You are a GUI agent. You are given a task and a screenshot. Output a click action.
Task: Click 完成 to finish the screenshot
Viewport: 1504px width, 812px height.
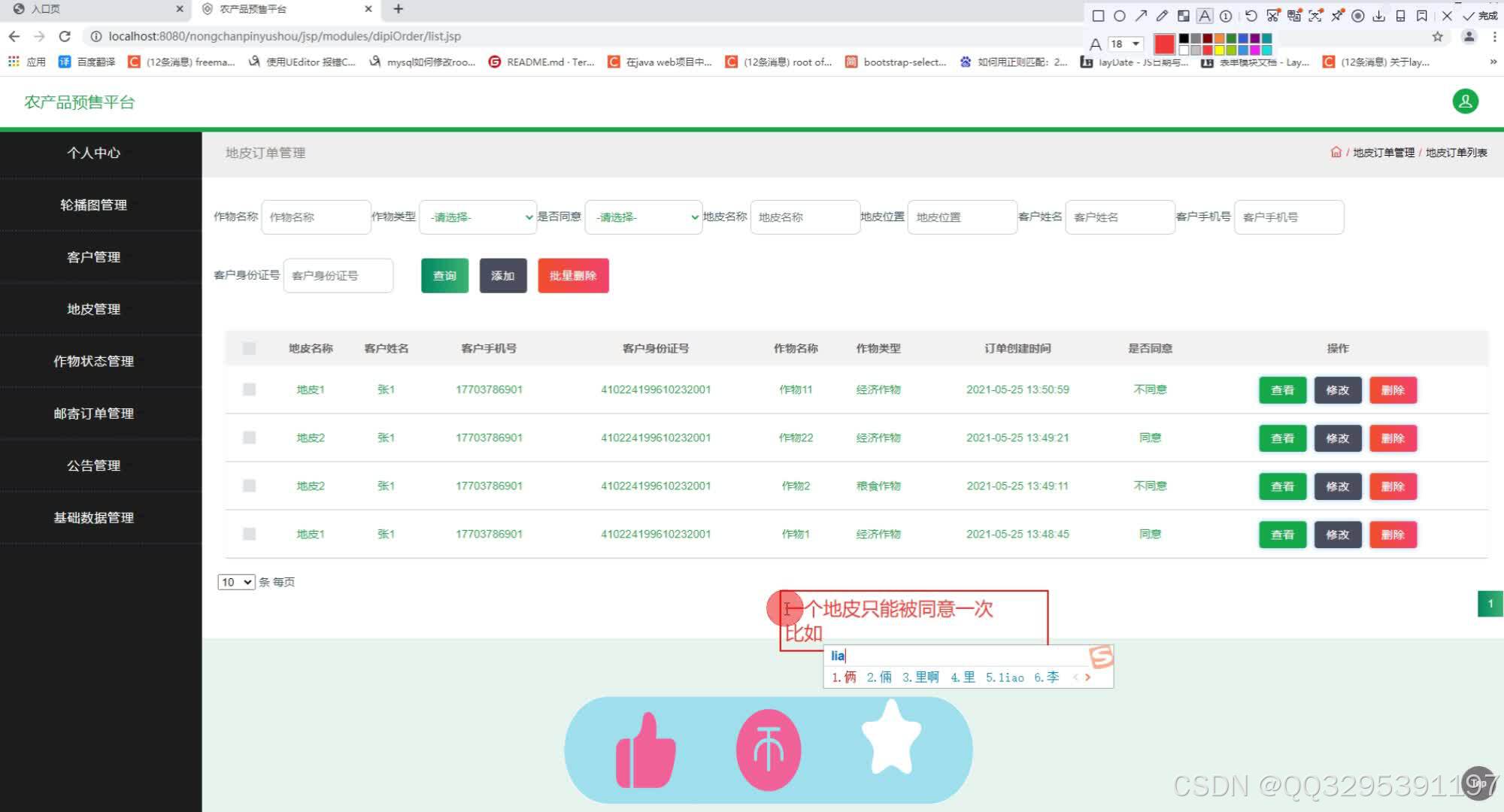click(x=1480, y=16)
